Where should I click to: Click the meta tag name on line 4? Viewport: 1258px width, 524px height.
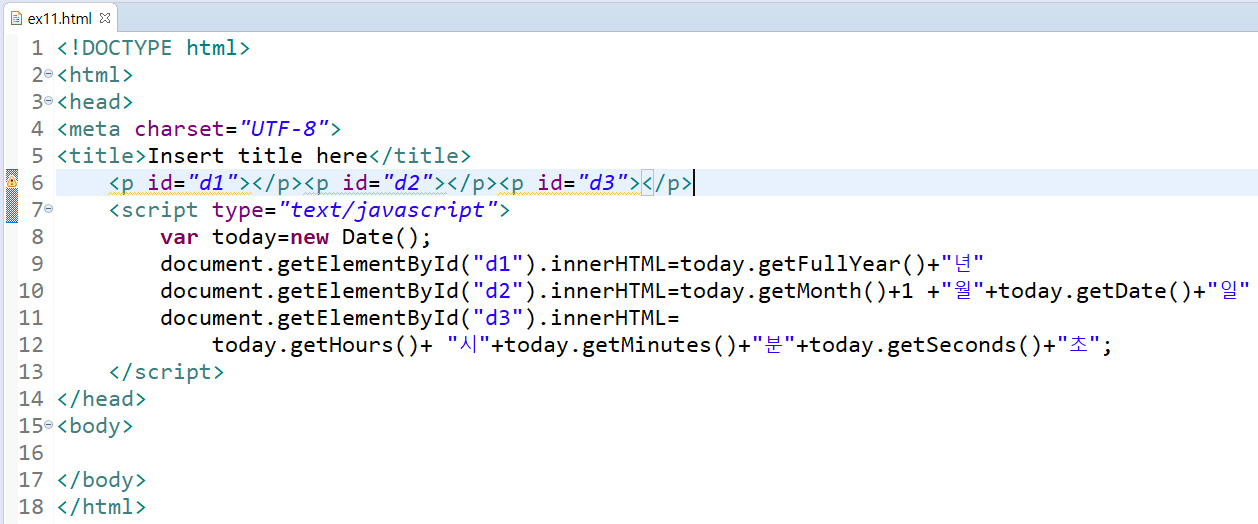pyautogui.click(x=94, y=128)
